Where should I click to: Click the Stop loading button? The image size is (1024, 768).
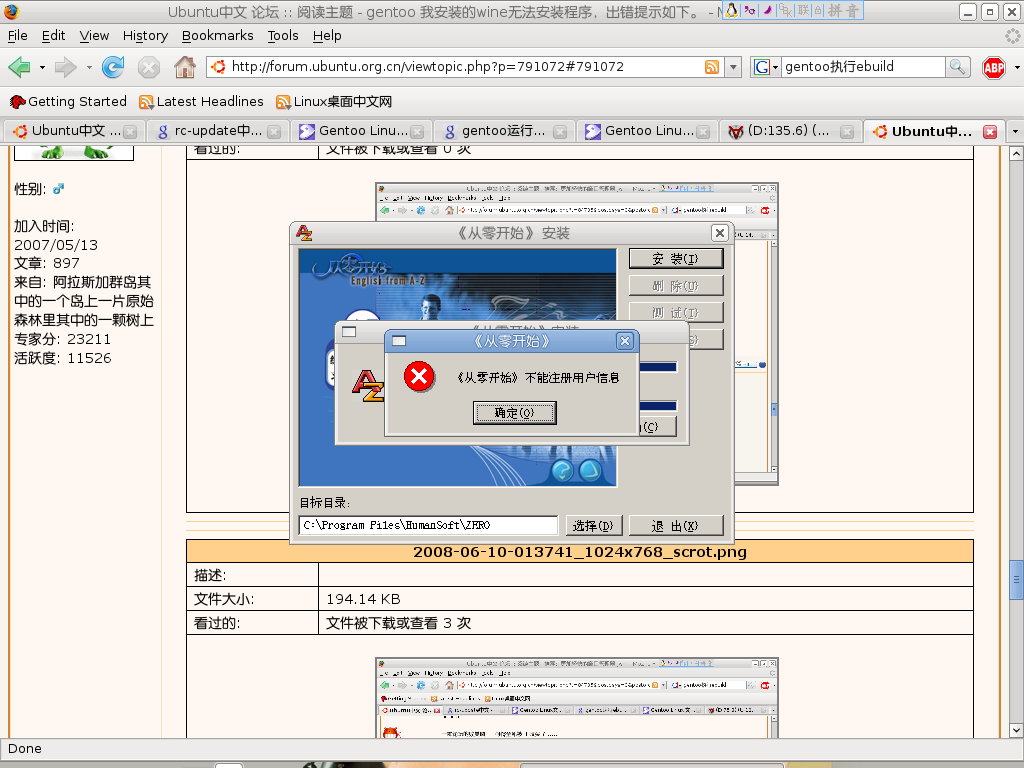[149, 67]
